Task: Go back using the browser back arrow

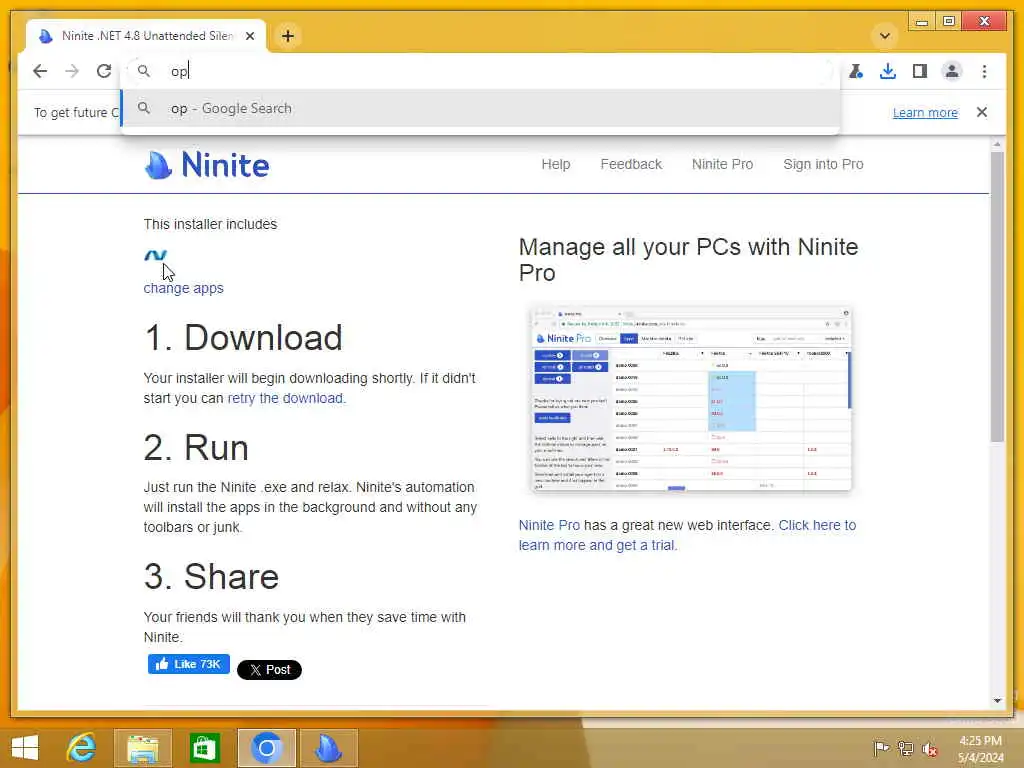Action: pyautogui.click(x=40, y=71)
